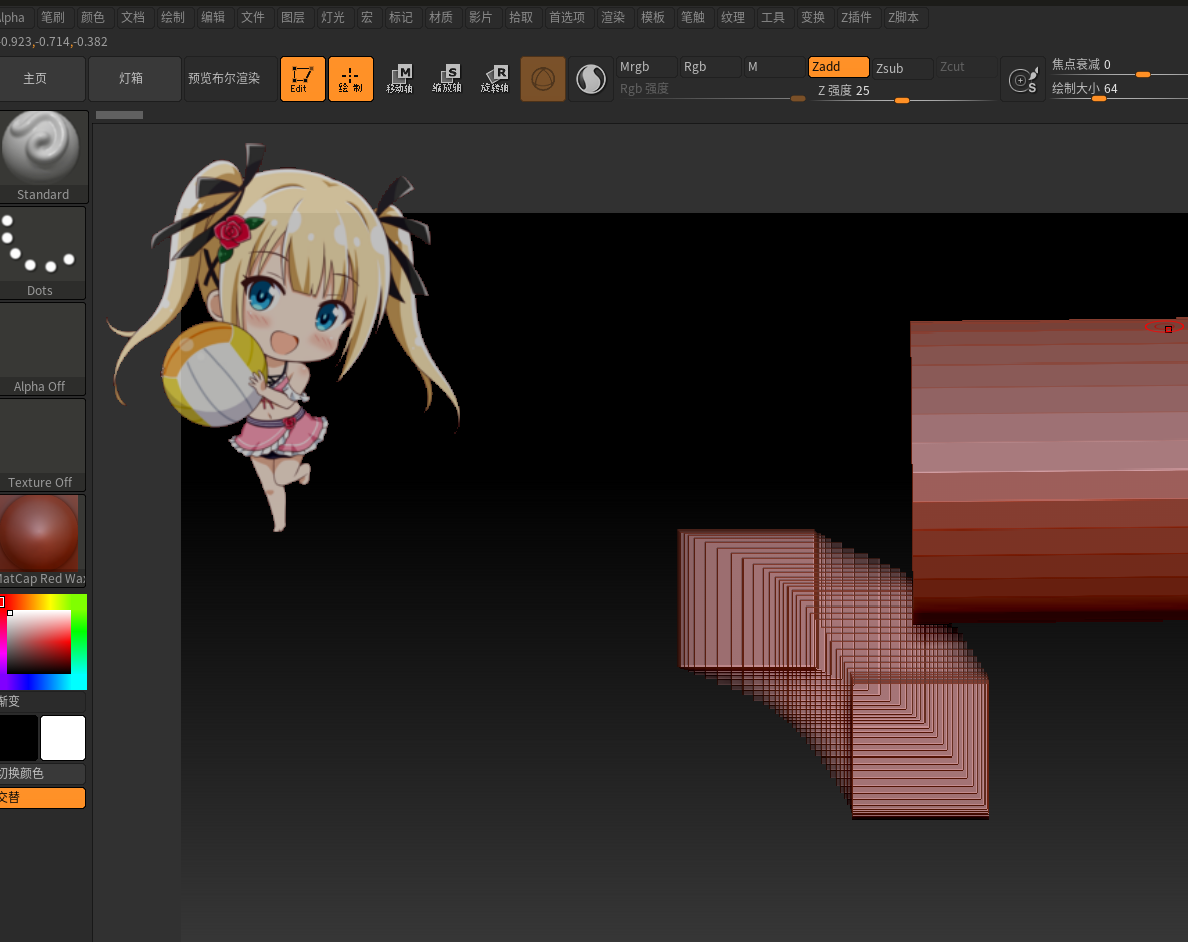Screen dimensions: 1188x942
Task: Toggle the 交替 alternate button
Action: pyautogui.click(x=42, y=797)
